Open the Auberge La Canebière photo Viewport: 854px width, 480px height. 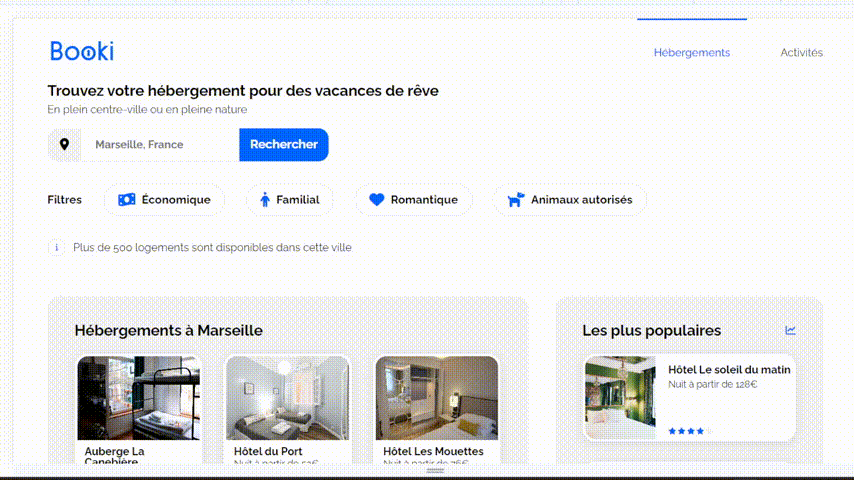(x=138, y=398)
